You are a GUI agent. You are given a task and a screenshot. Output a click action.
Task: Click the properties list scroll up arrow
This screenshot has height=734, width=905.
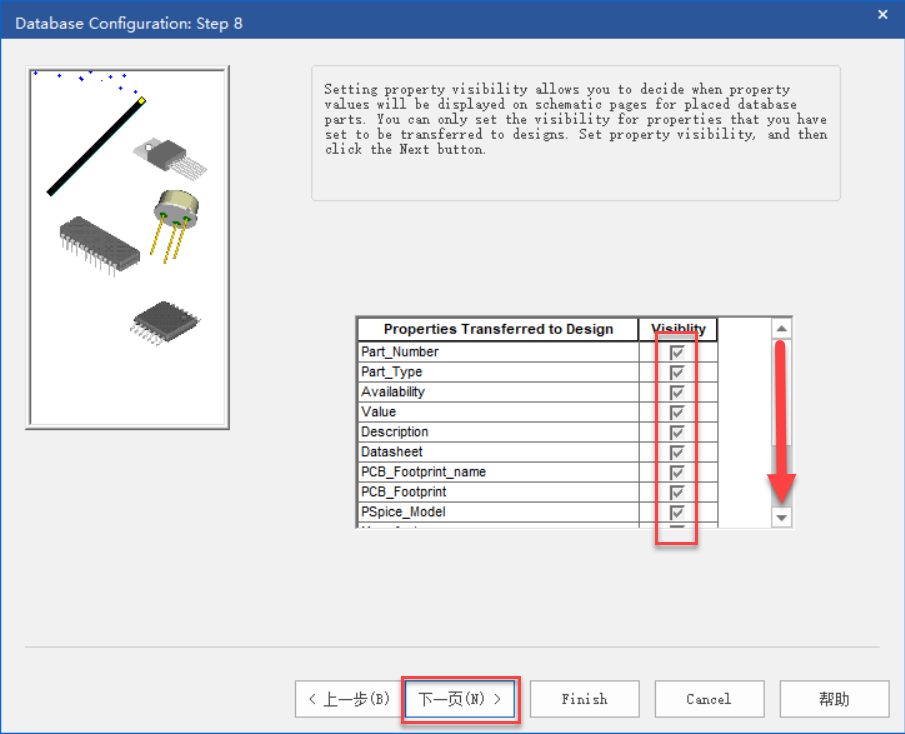click(782, 329)
